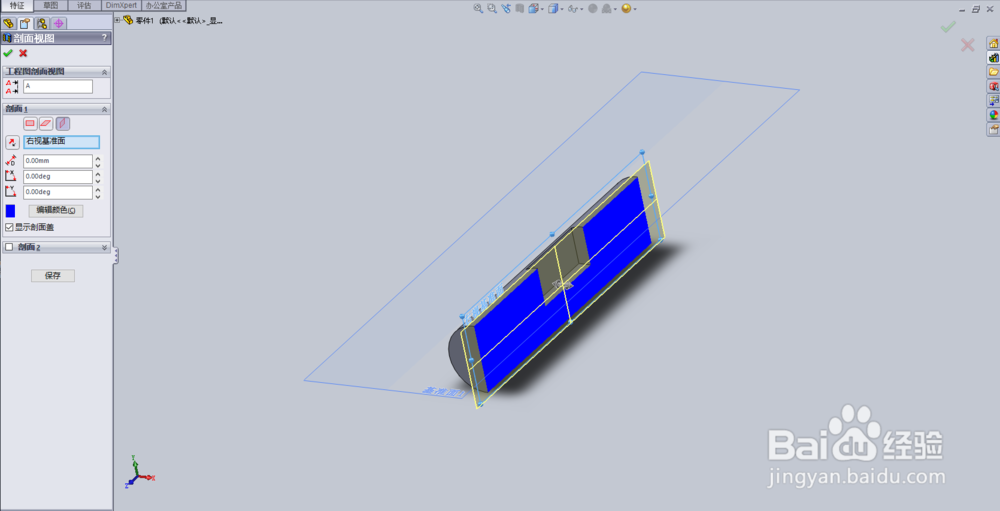Image resolution: width=1000 pixels, height=511 pixels.
Task: Click the X rotation 0.00deg field
Action: (x=58, y=177)
